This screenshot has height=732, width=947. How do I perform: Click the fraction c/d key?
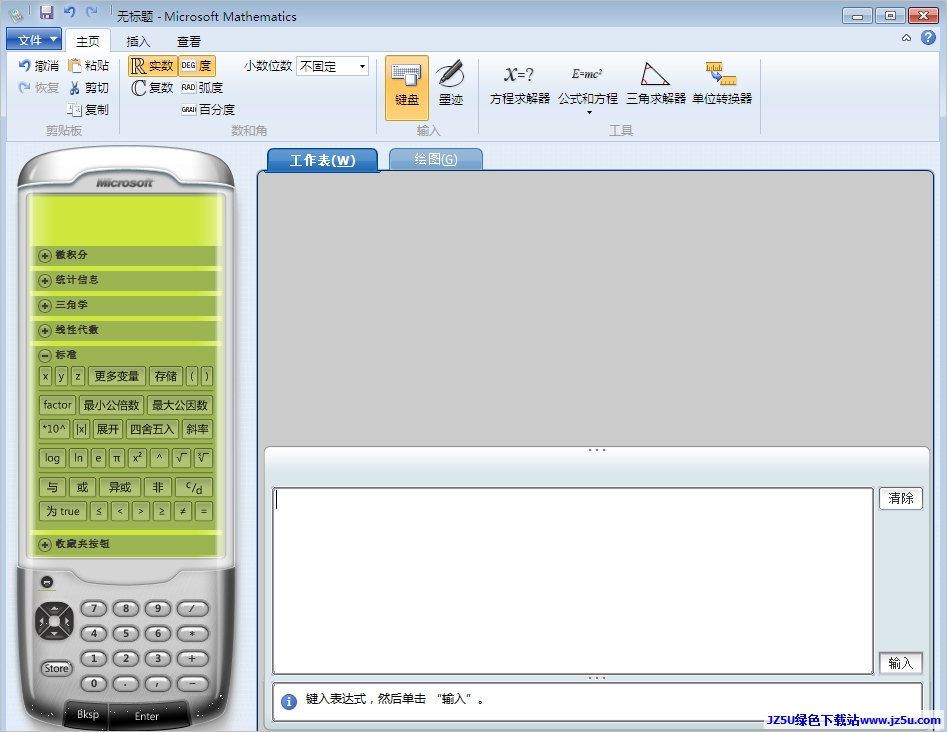[x=194, y=487]
